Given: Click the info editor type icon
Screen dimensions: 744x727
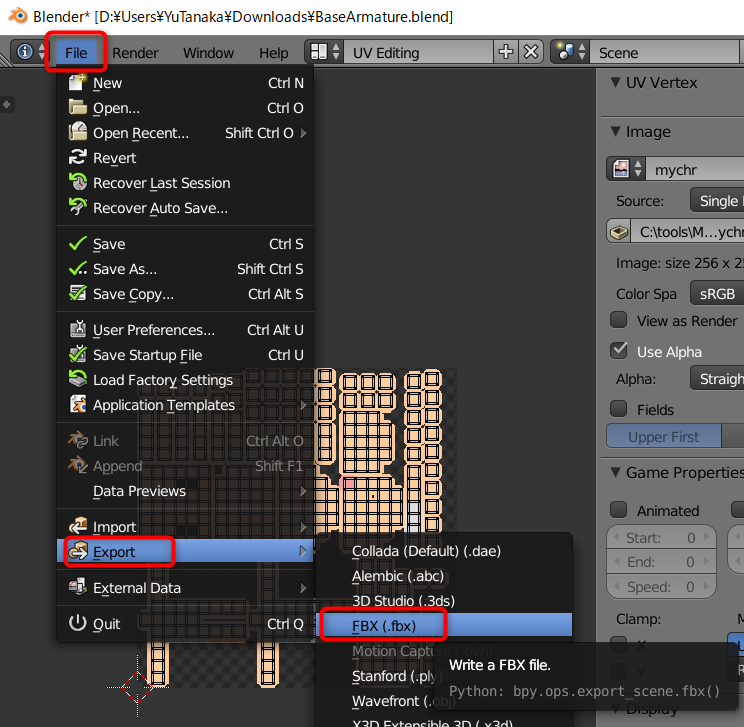Looking at the screenshot, I should (x=25, y=52).
